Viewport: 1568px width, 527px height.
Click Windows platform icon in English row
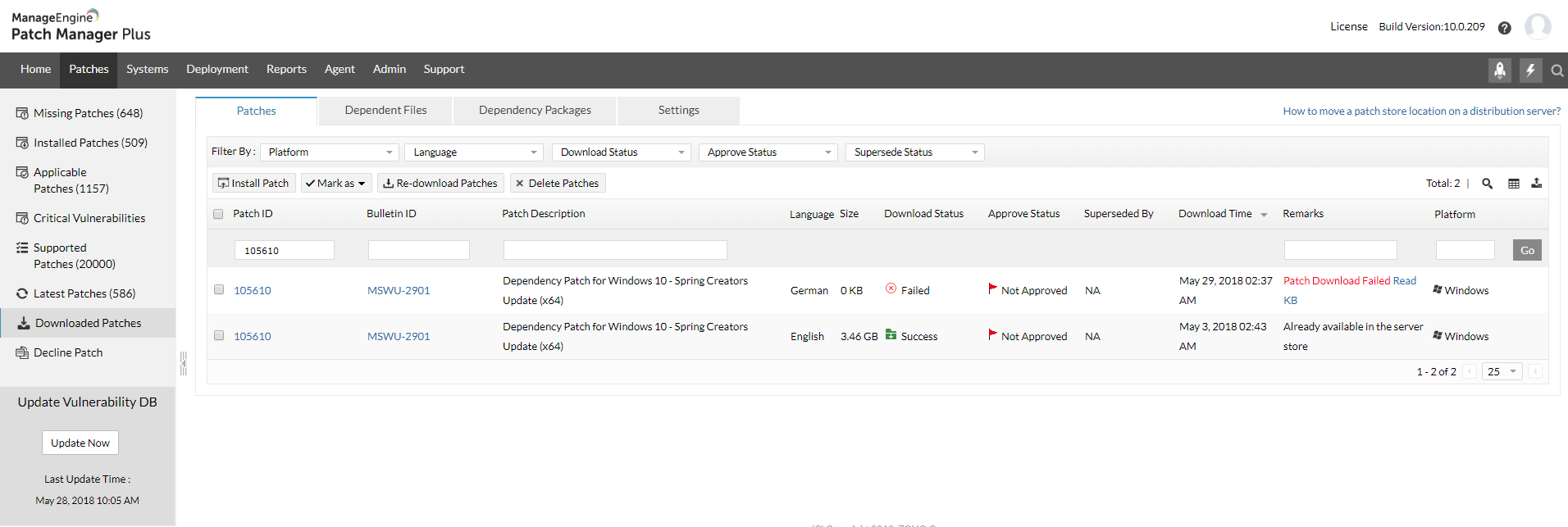tap(1438, 335)
